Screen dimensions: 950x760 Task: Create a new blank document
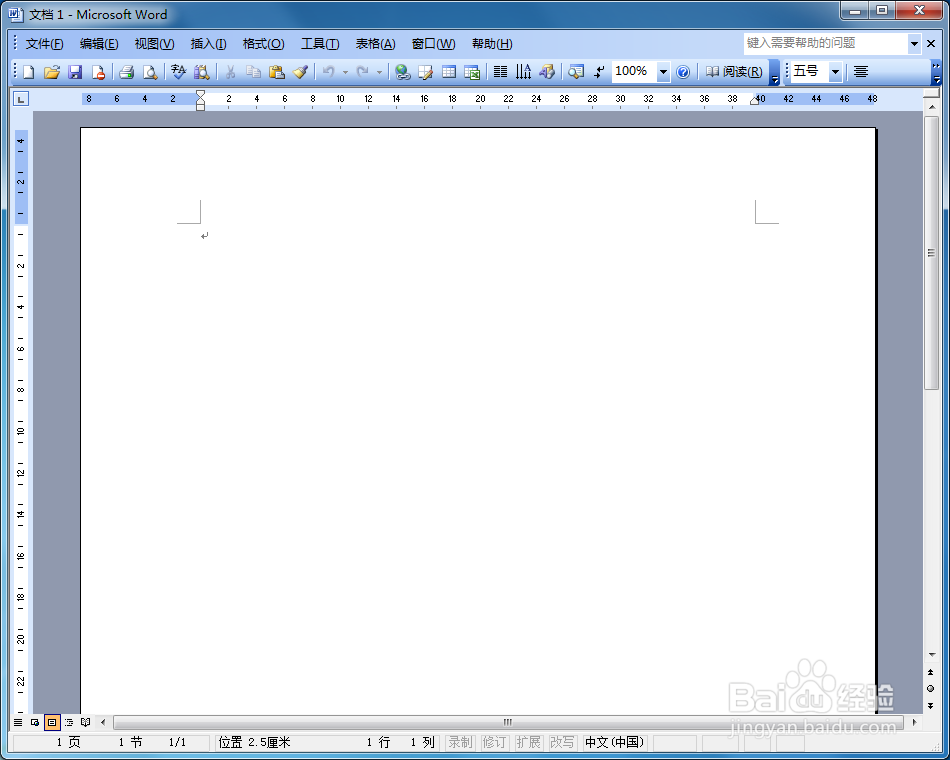point(28,72)
